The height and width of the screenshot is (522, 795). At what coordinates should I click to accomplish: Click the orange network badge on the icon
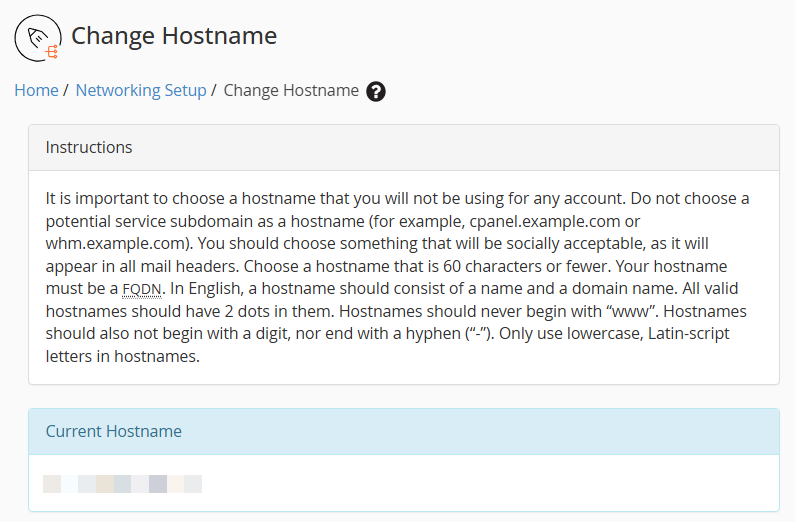(x=52, y=52)
